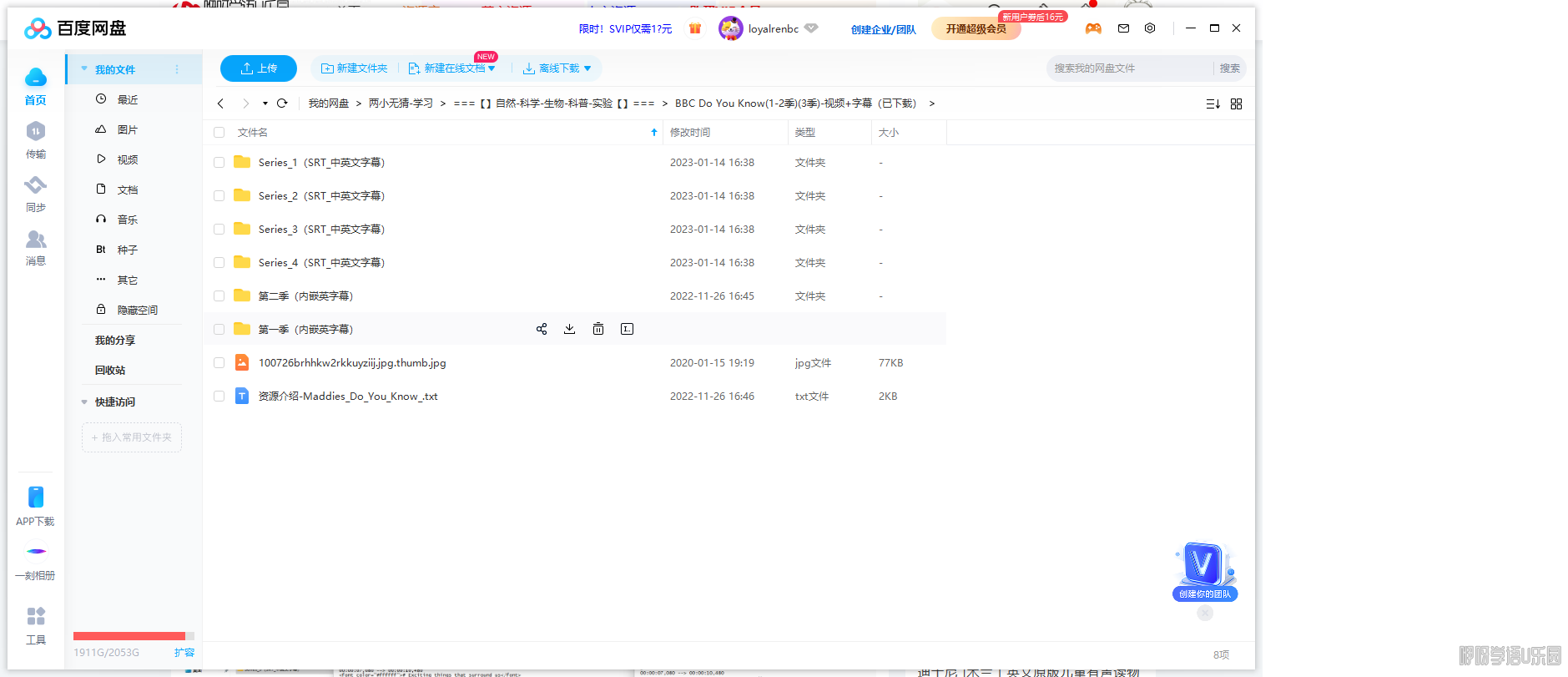Viewport: 1568px width, 677px height.
Task: Open the 首页 home icon in sidebar
Action: [x=36, y=78]
